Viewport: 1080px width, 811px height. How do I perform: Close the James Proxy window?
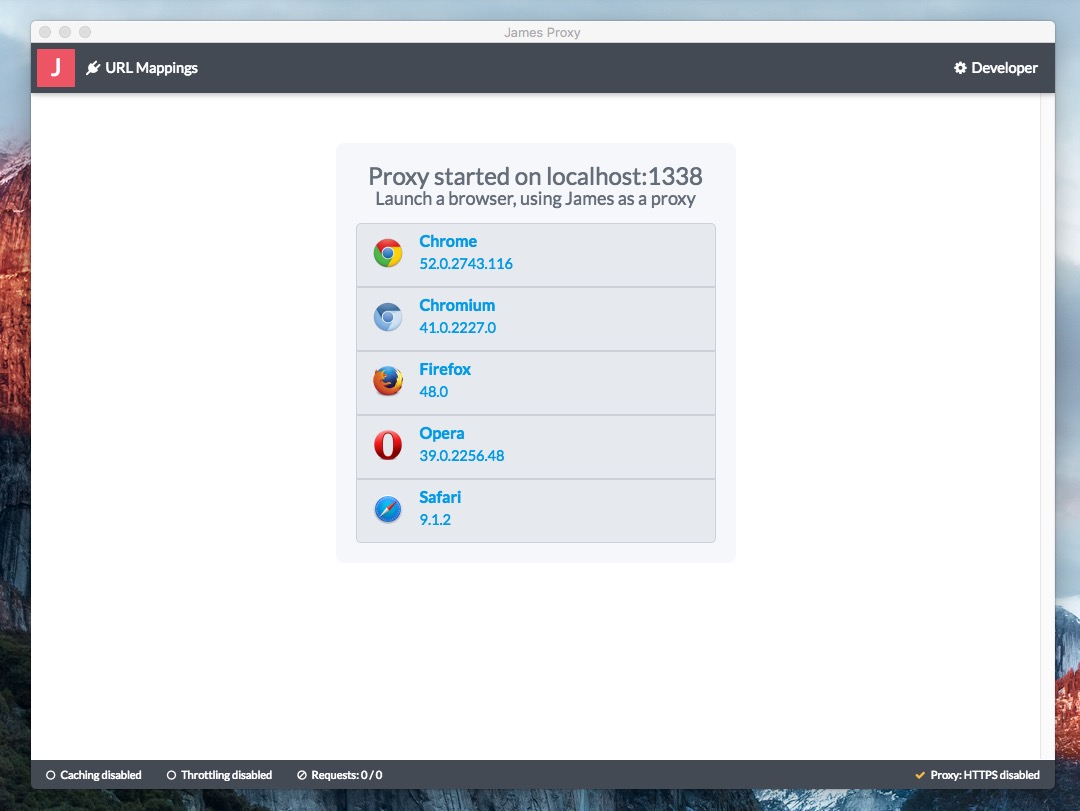click(45, 32)
